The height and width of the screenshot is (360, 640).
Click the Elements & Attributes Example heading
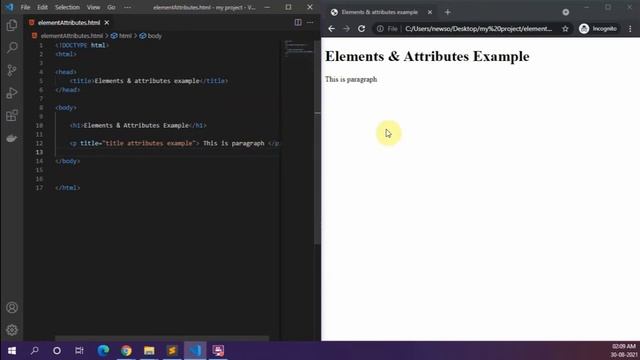coord(427,56)
